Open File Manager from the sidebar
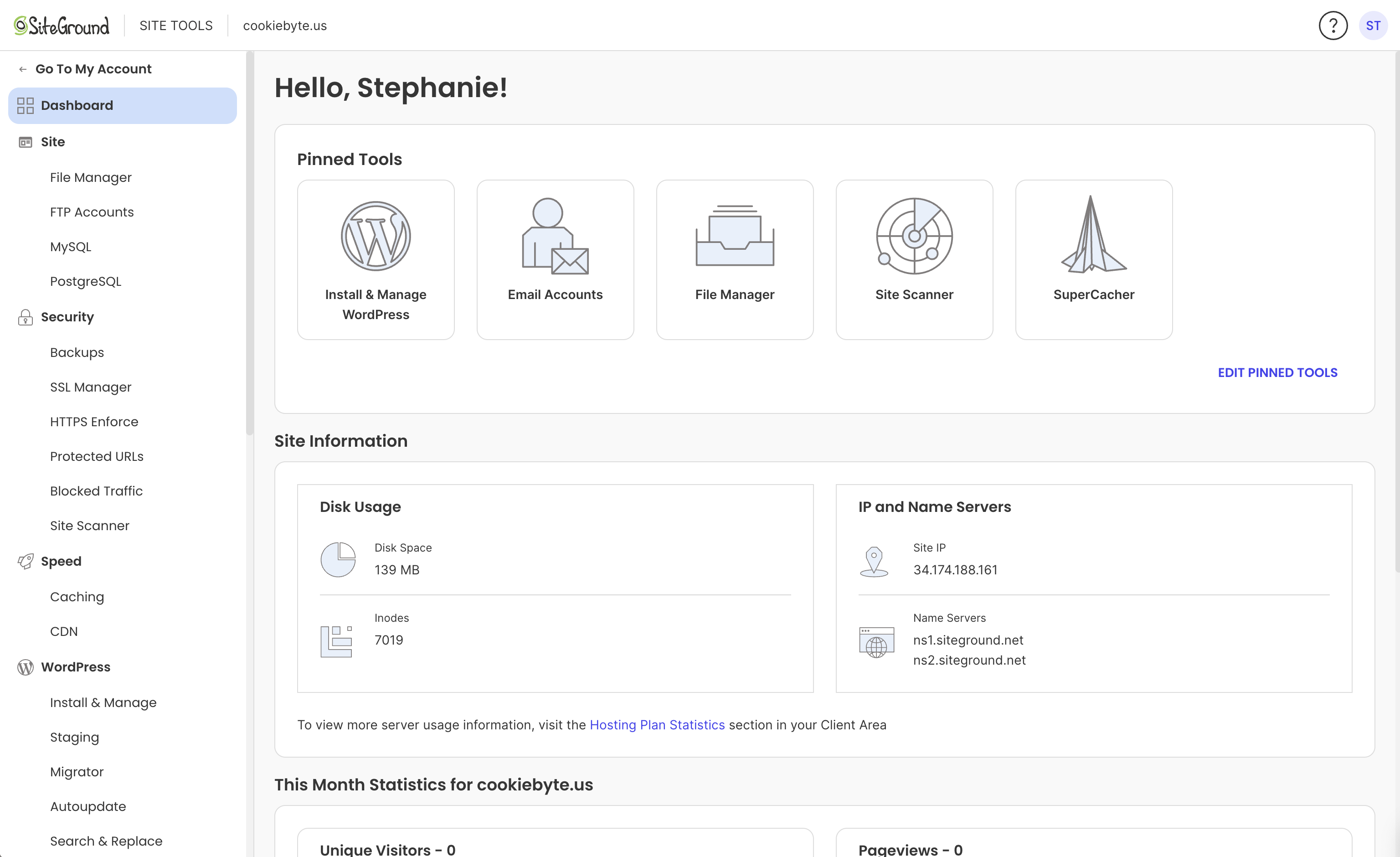 (91, 177)
